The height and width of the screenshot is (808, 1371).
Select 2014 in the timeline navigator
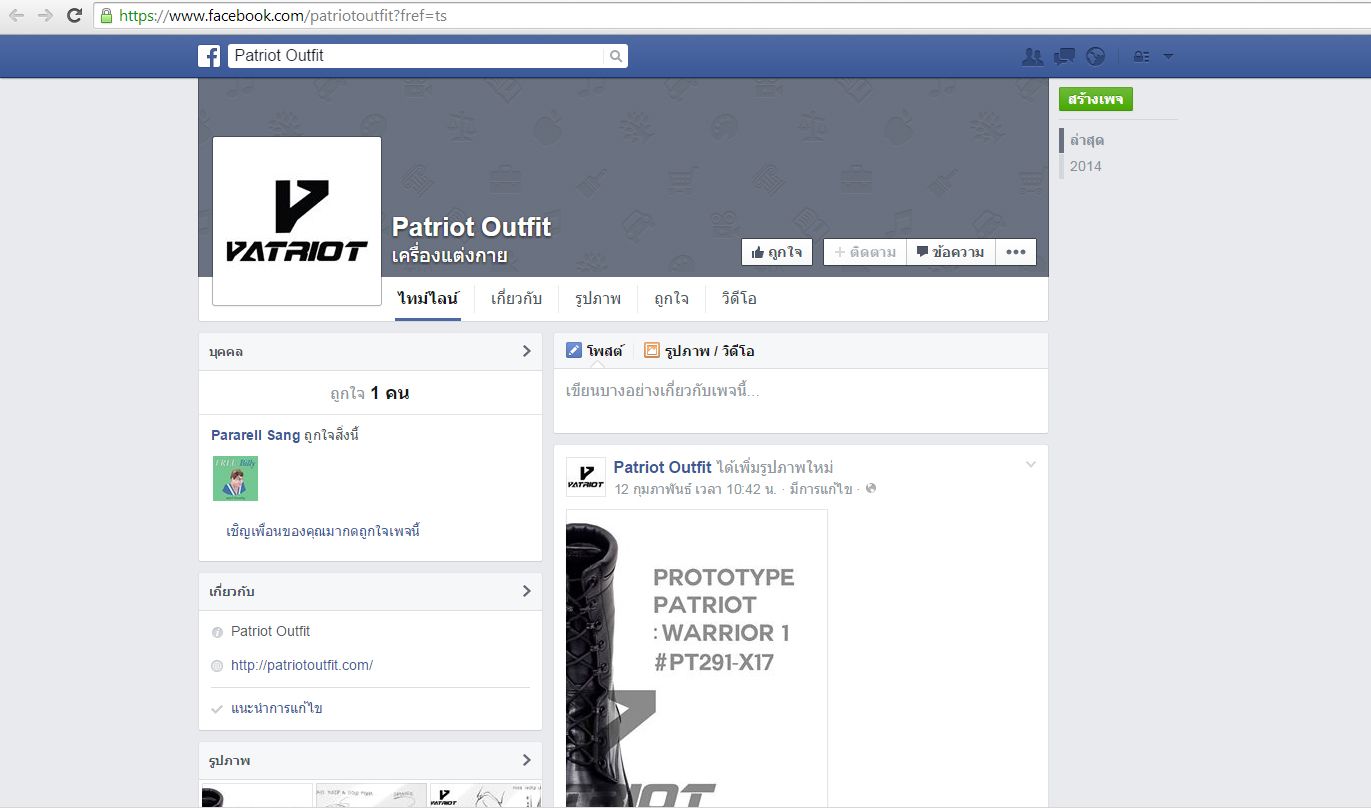pyautogui.click(x=1085, y=166)
